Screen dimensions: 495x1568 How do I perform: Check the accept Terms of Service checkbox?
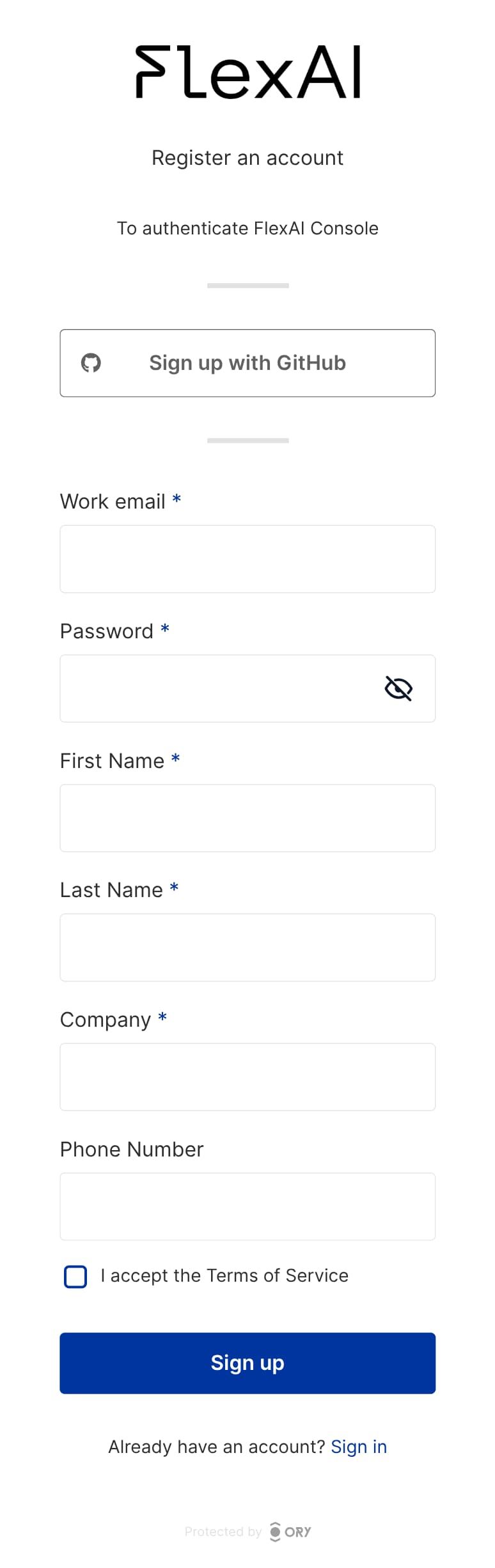coord(75,1276)
